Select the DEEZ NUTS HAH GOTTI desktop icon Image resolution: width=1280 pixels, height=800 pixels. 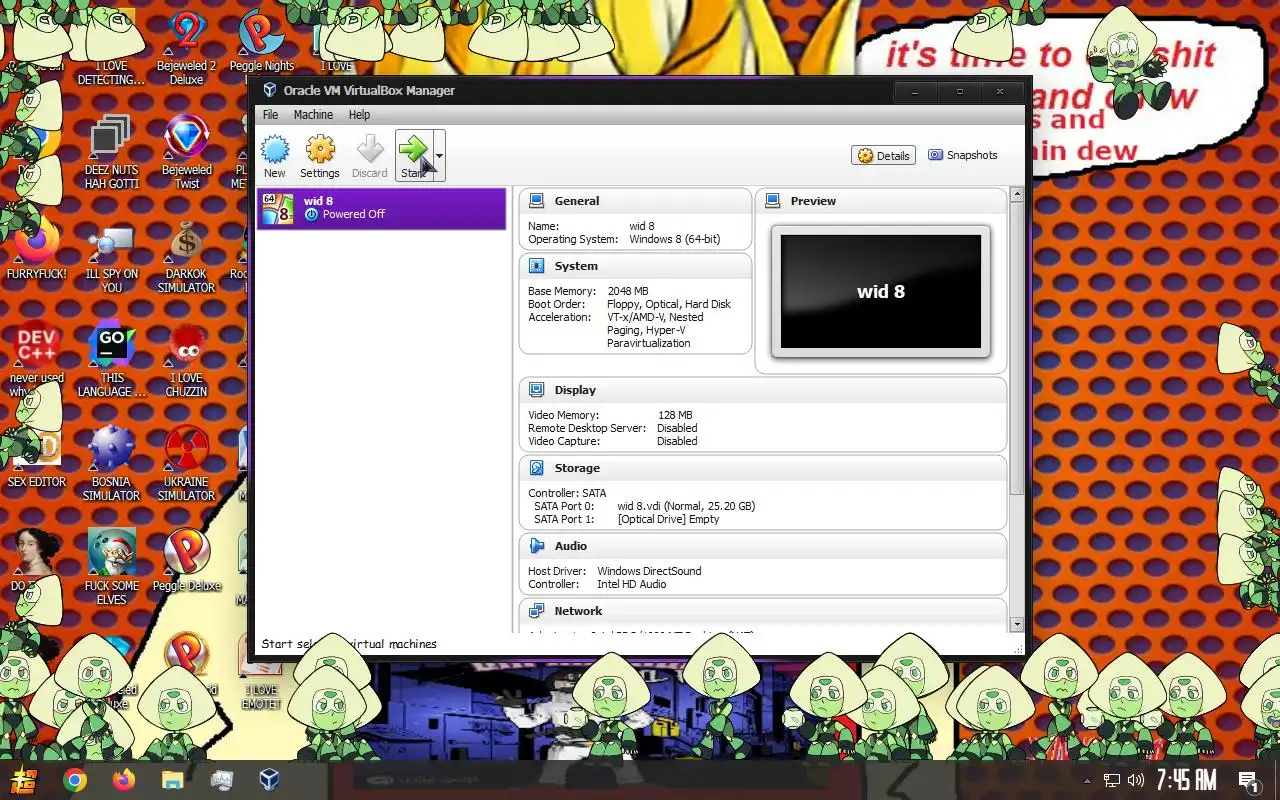click(111, 152)
